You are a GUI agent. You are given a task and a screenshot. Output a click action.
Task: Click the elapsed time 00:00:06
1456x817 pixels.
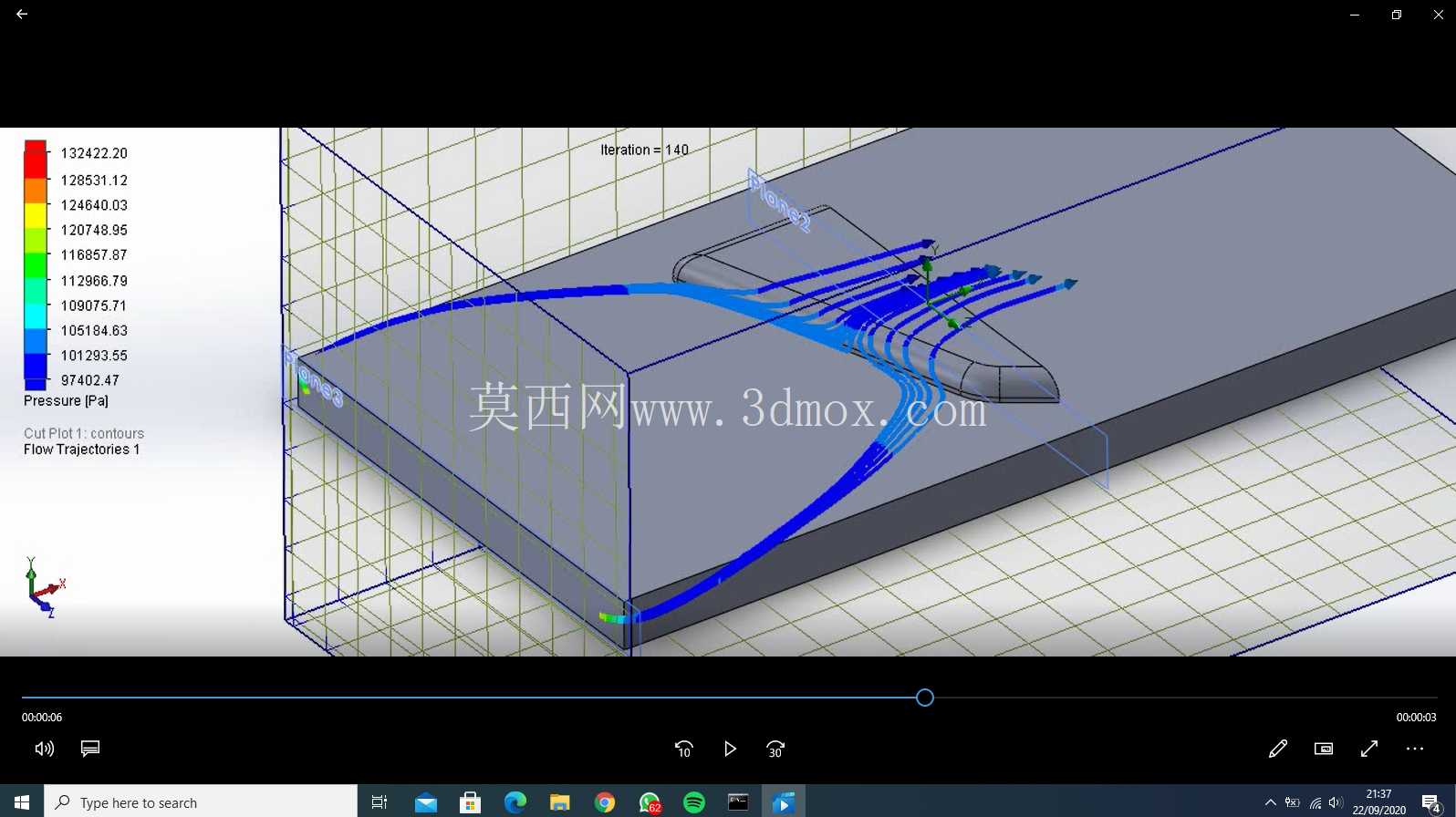[42, 718]
